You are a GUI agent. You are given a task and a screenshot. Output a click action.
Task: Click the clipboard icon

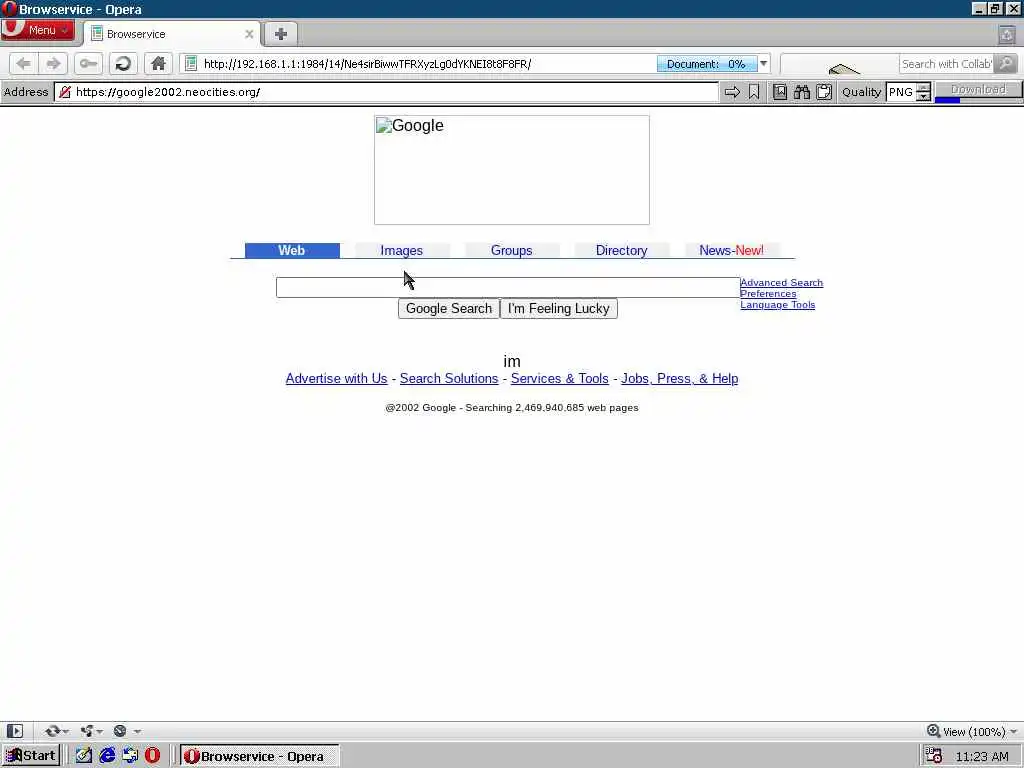pos(824,92)
